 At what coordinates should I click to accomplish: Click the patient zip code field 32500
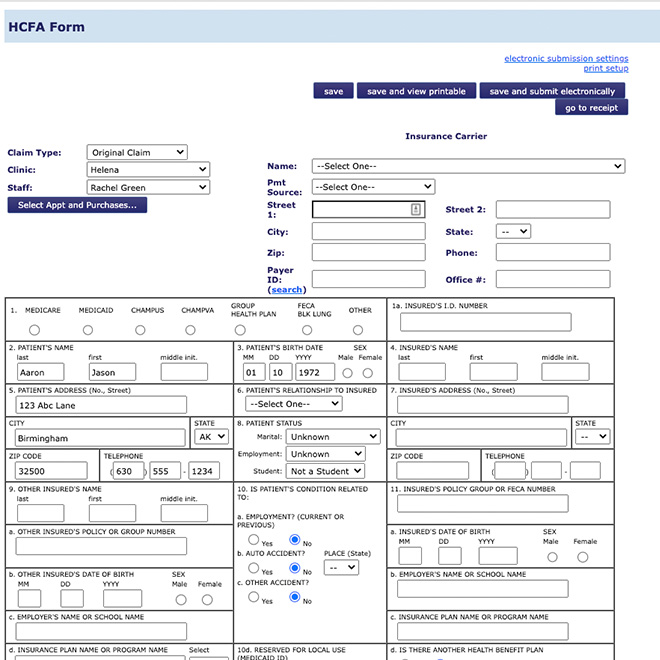pos(51,471)
